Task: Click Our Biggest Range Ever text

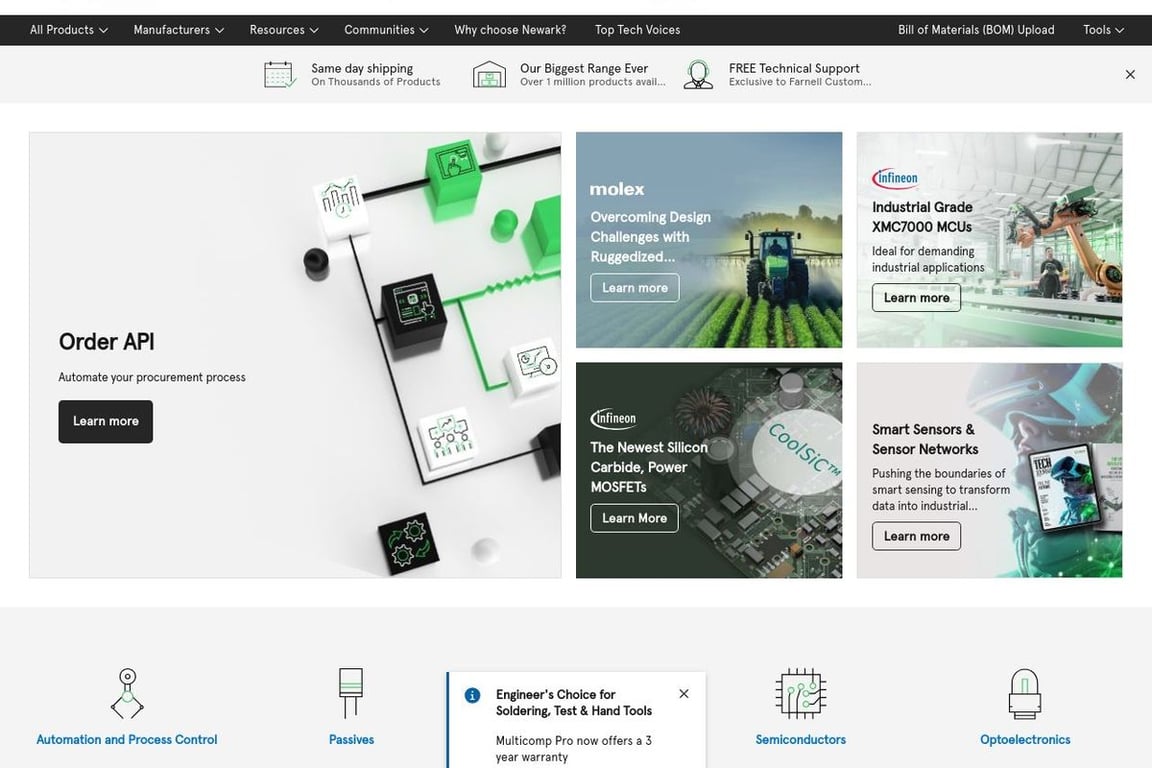Action: point(584,68)
